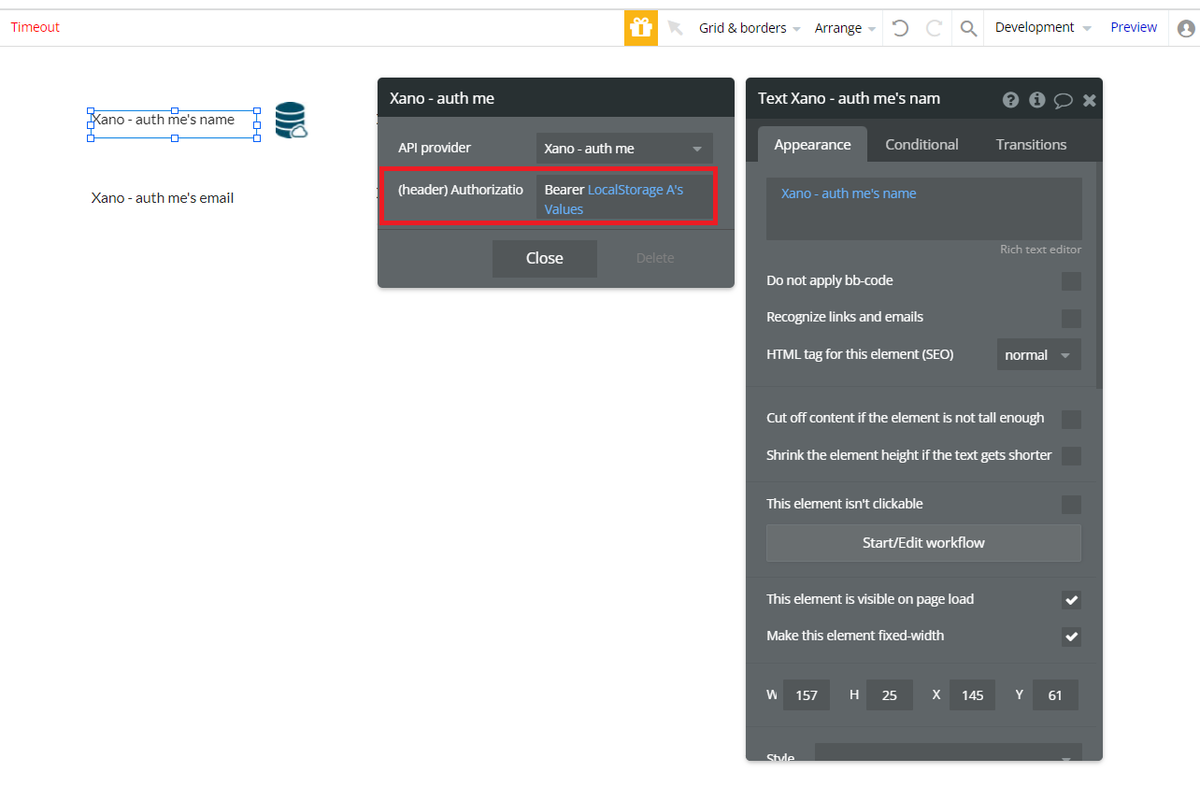This screenshot has height=787, width=1200.
Task: Click the Rich text editor link
Action: tap(1041, 250)
